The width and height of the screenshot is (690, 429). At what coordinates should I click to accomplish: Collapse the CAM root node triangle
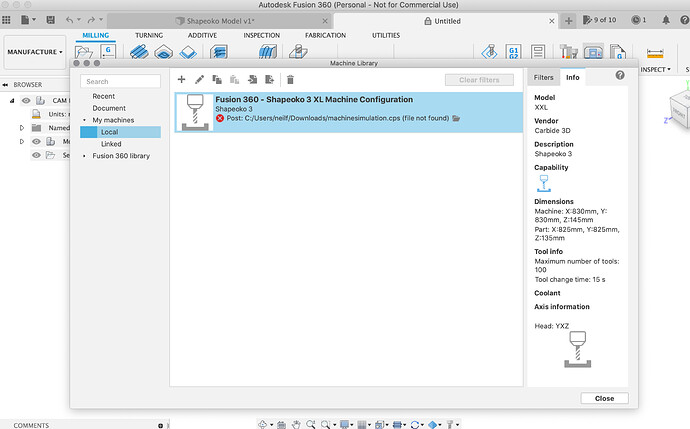click(12, 101)
